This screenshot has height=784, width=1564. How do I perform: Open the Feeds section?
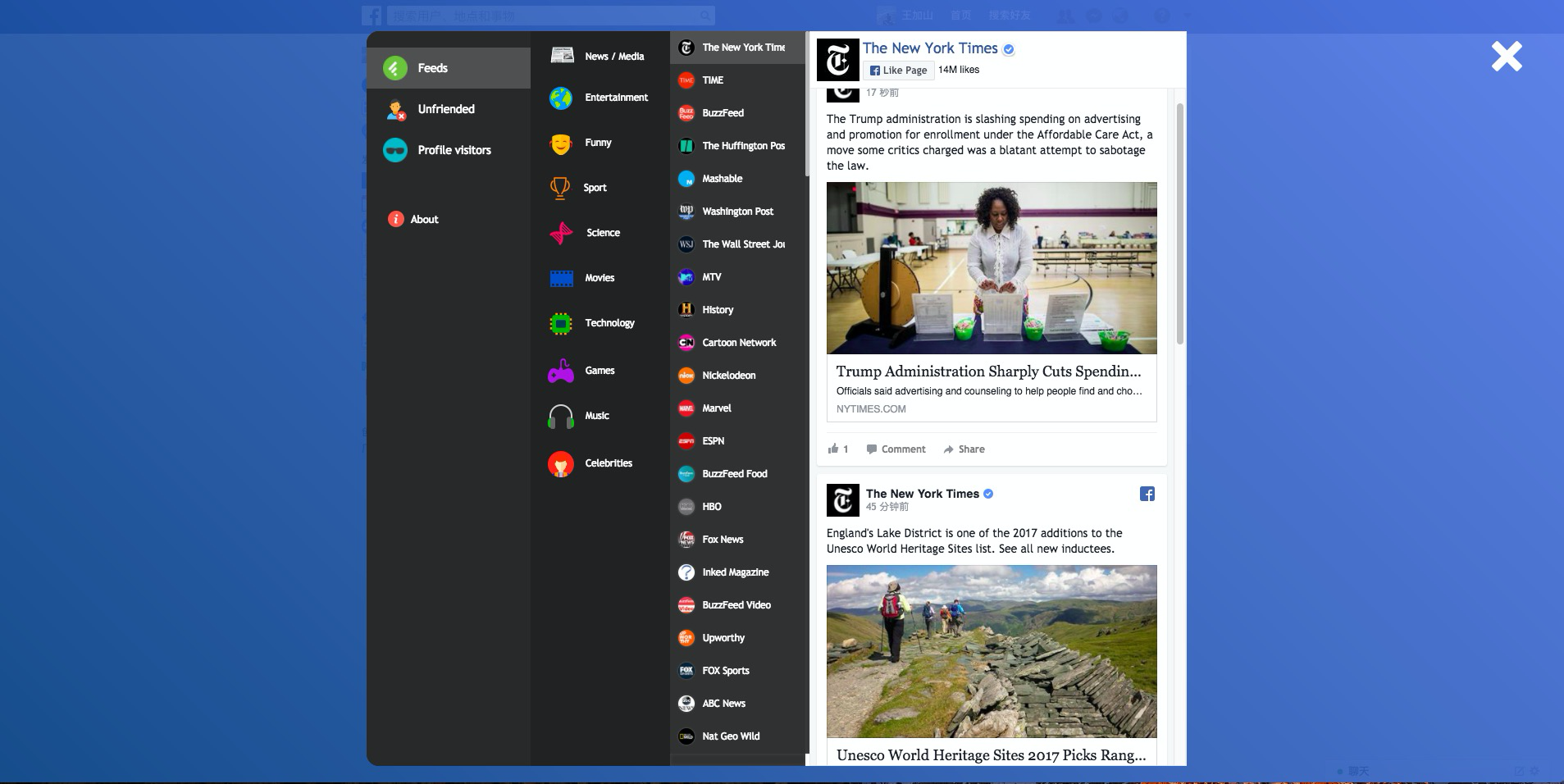(449, 68)
